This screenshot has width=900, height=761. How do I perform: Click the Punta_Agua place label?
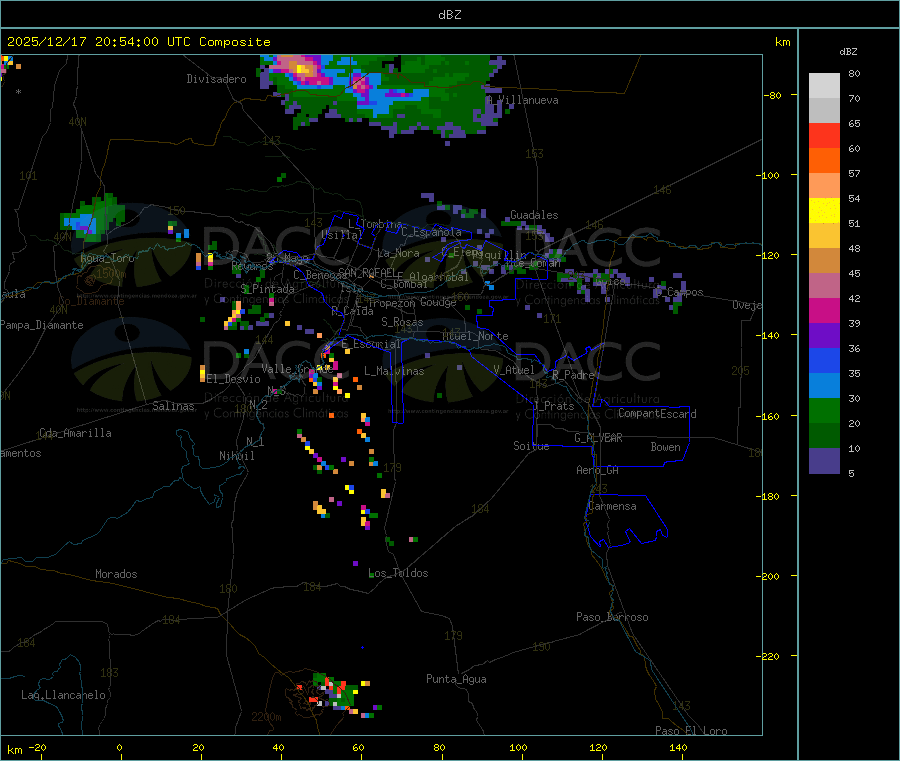coord(456,680)
